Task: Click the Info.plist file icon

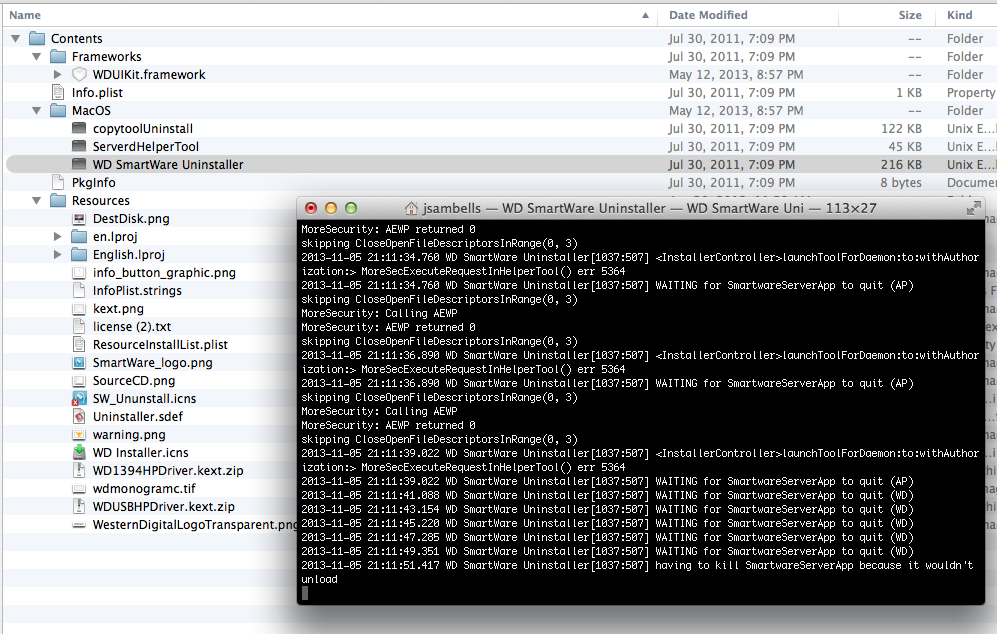Action: click(58, 92)
